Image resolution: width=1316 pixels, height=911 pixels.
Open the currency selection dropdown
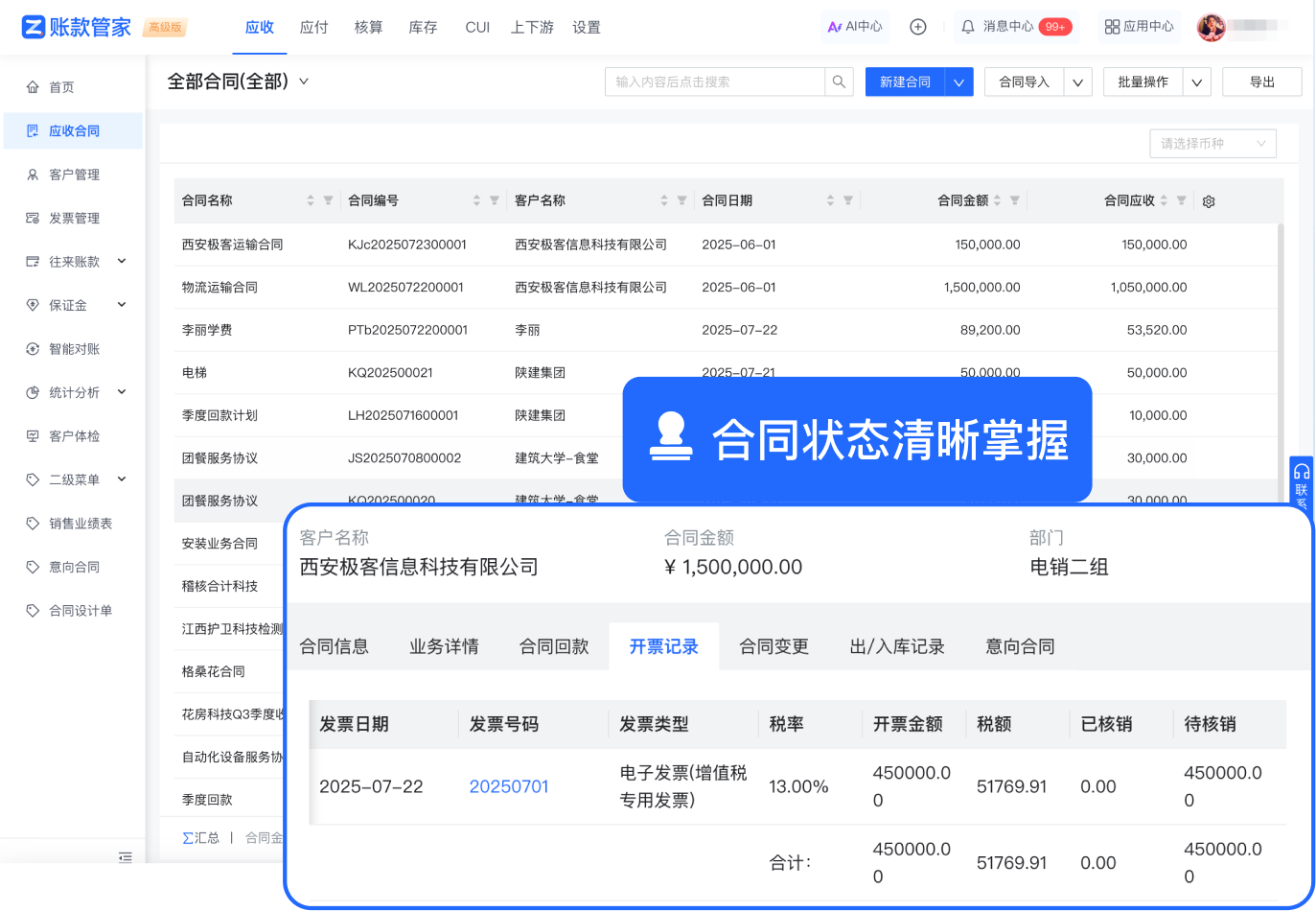click(1212, 144)
